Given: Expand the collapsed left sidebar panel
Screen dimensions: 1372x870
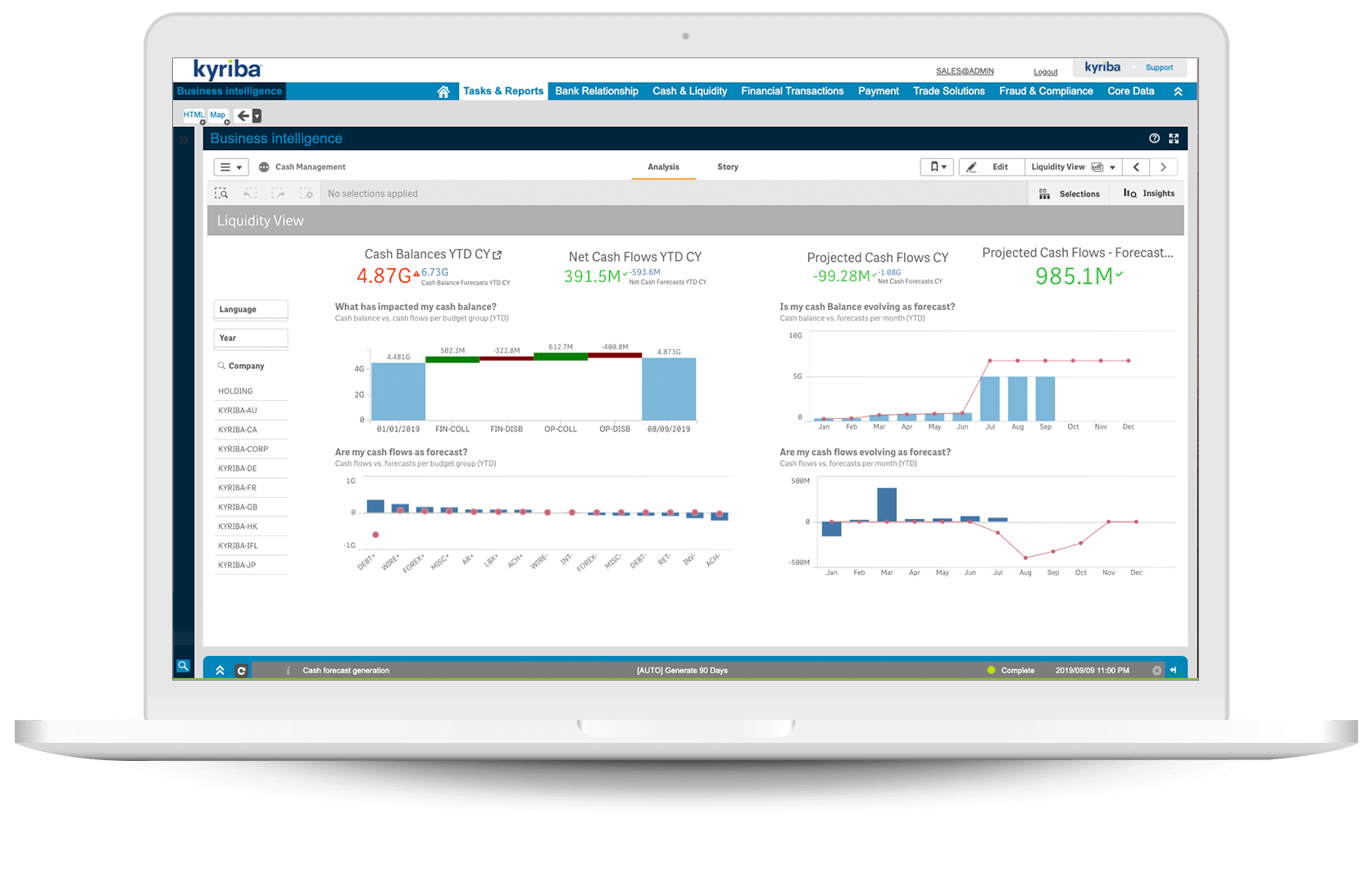Looking at the screenshot, I should point(184,140).
